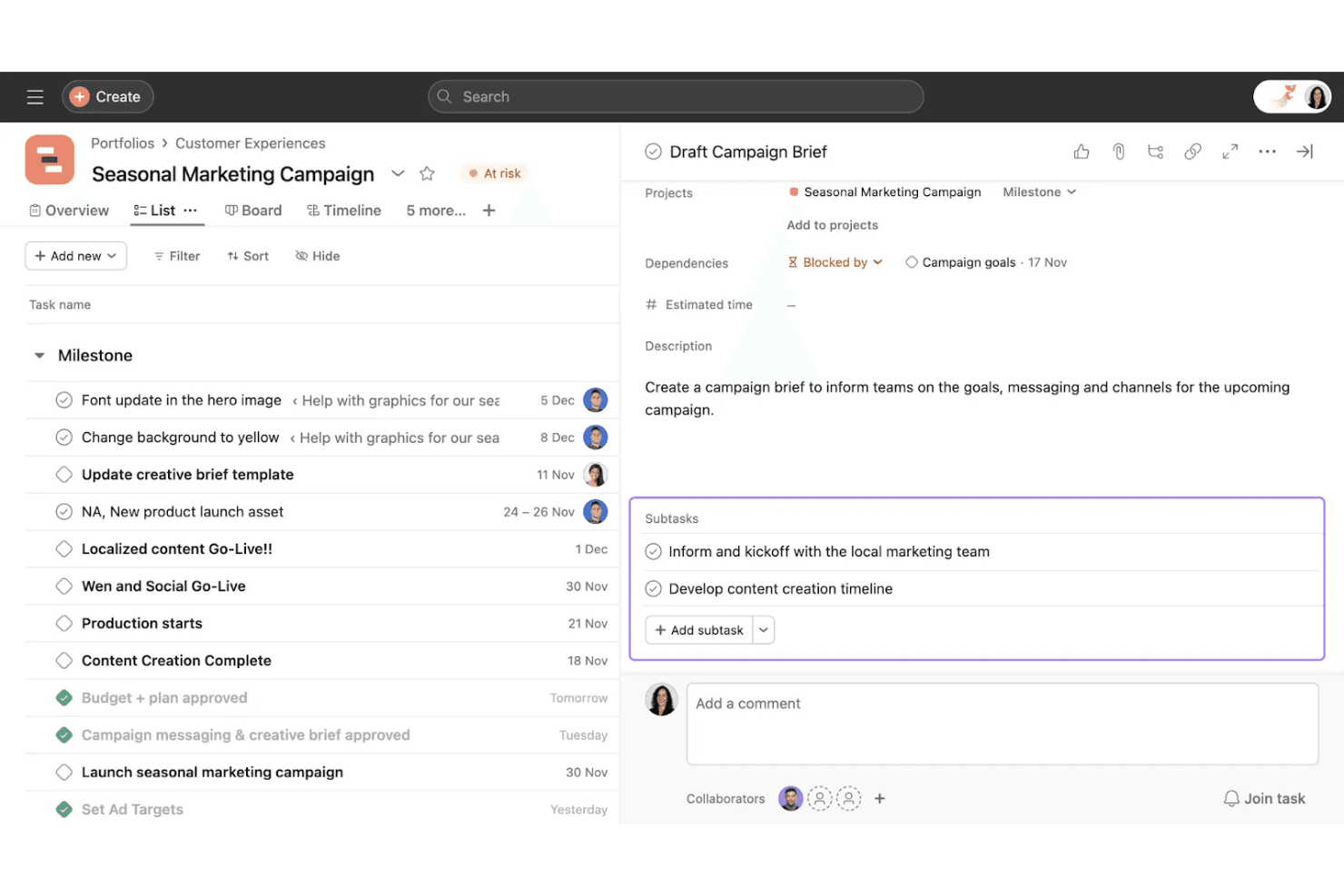Select Launch seasonal marketing campaign task

[x=212, y=773]
